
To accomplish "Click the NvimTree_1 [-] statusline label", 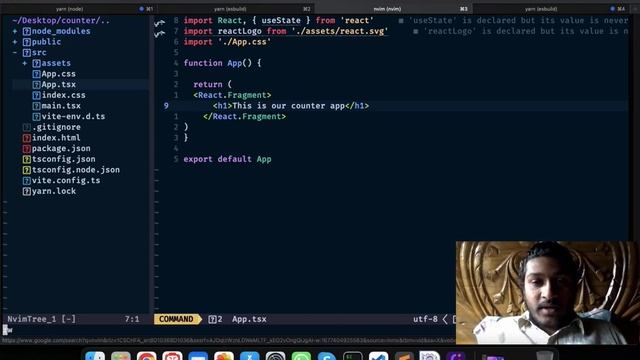I will pos(42,319).
